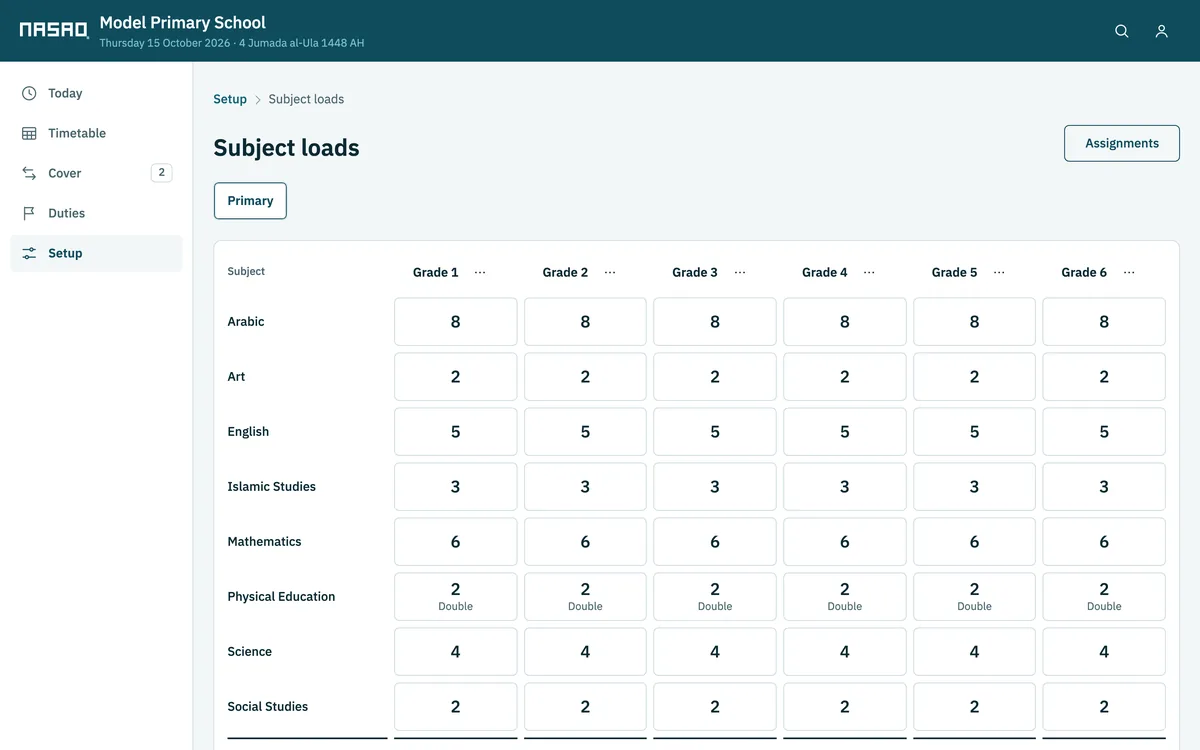Image resolution: width=1200 pixels, height=750 pixels.
Task: Click the Today clock icon
Action: 29,93
